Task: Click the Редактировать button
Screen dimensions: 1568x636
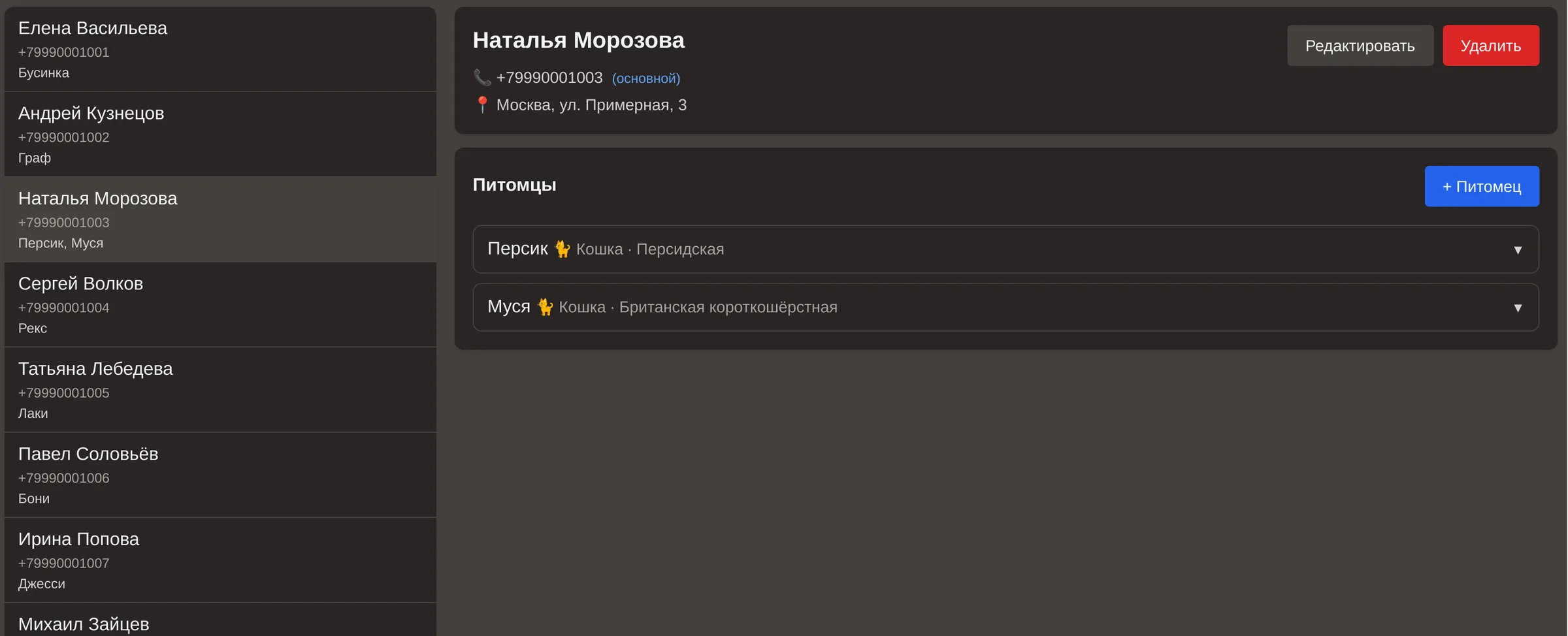Action: [1360, 46]
